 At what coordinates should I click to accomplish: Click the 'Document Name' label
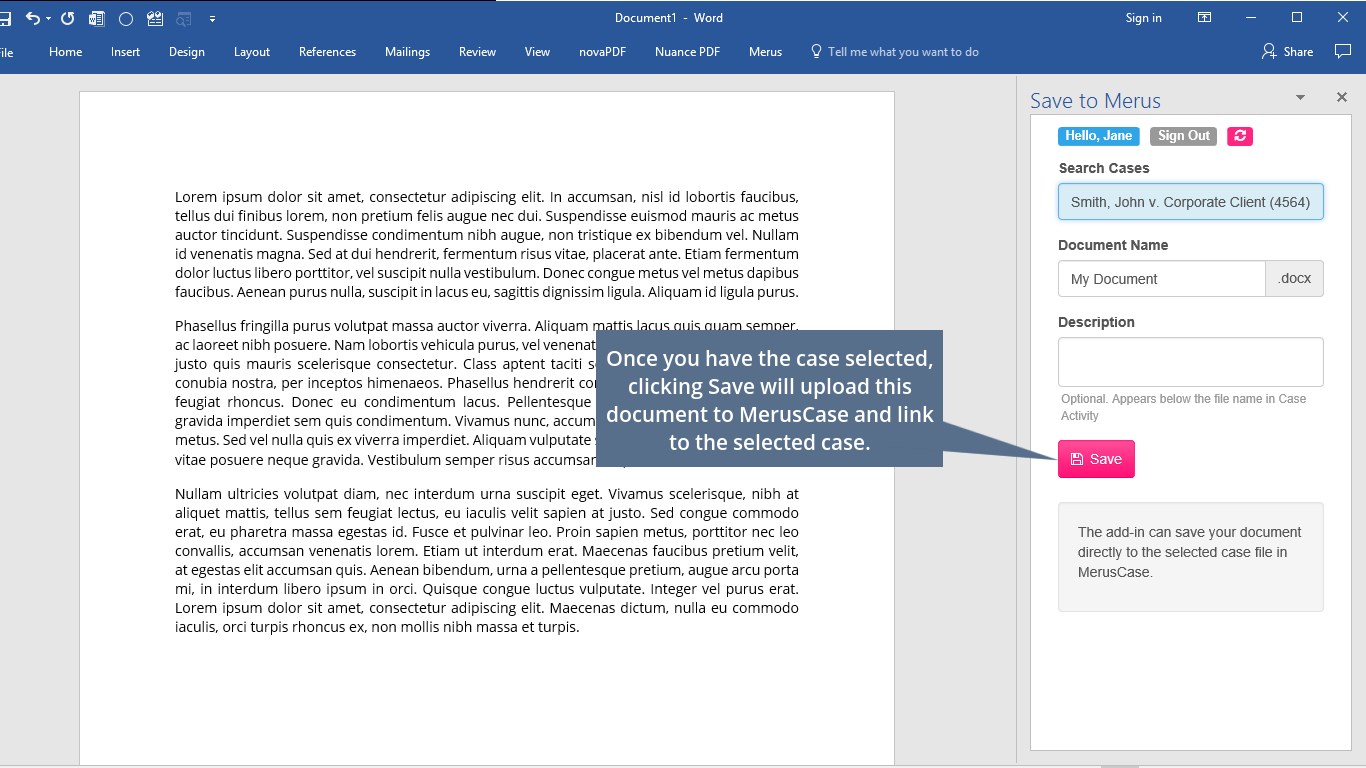point(1113,245)
